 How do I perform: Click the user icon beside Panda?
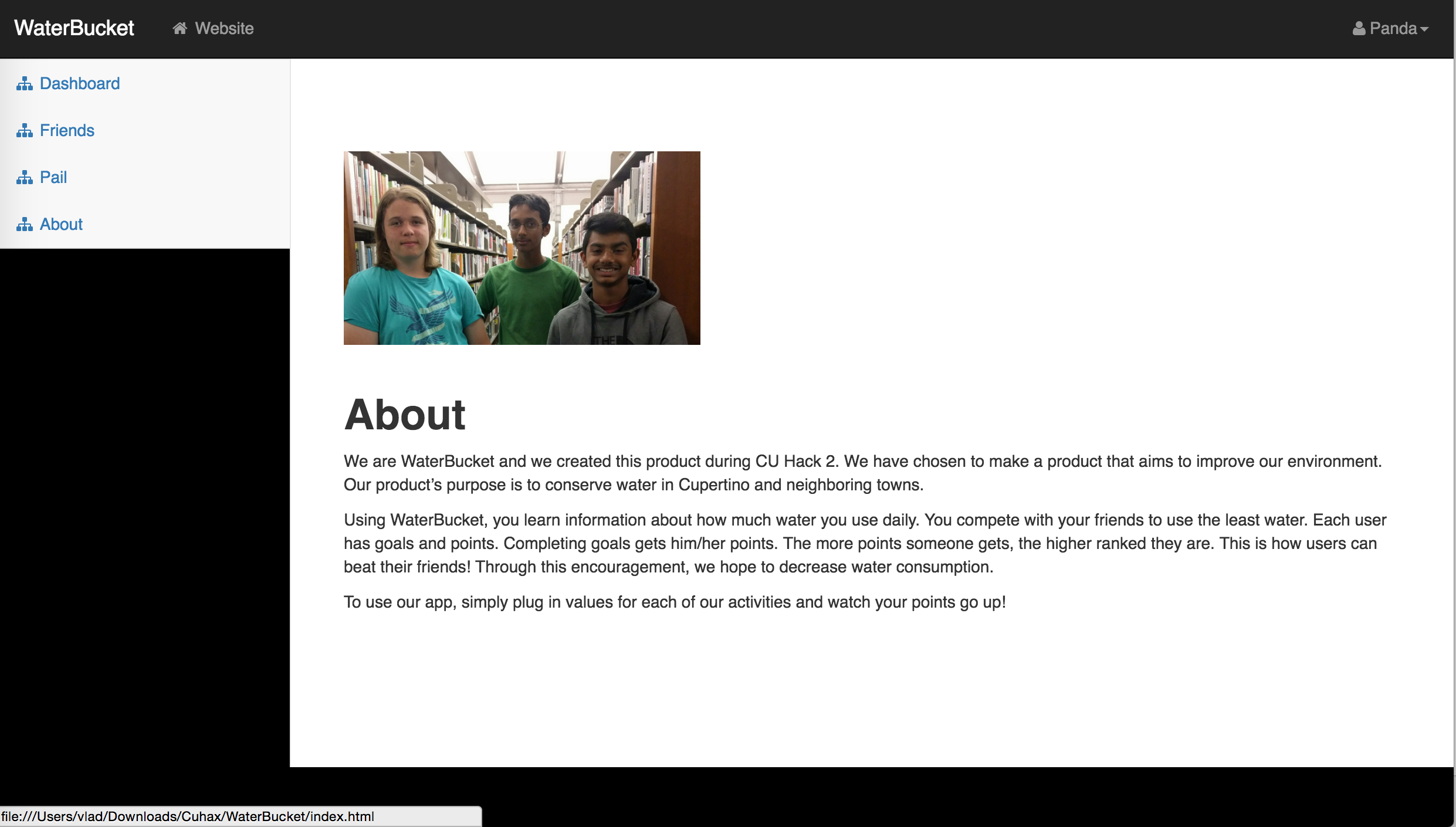pyautogui.click(x=1359, y=28)
